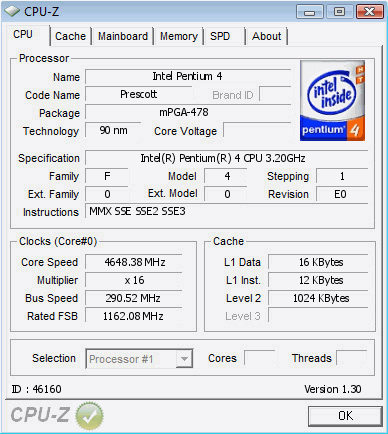Viewport: 388px width, 434px height.
Task: Maximize the CPU-Z window
Action: (339, 12)
